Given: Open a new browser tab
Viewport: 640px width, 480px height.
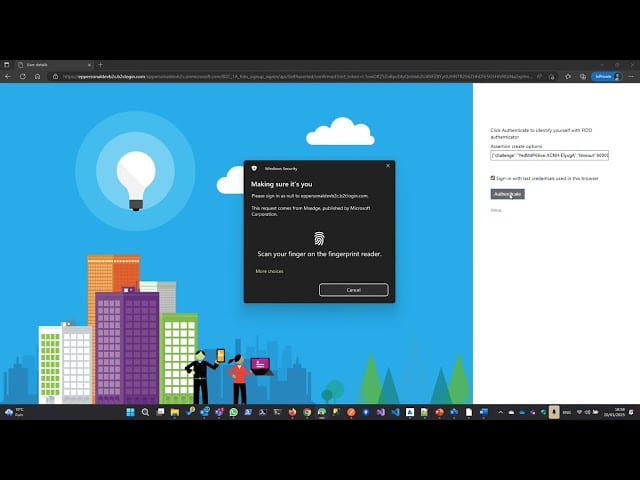Looking at the screenshot, I should point(100,64).
